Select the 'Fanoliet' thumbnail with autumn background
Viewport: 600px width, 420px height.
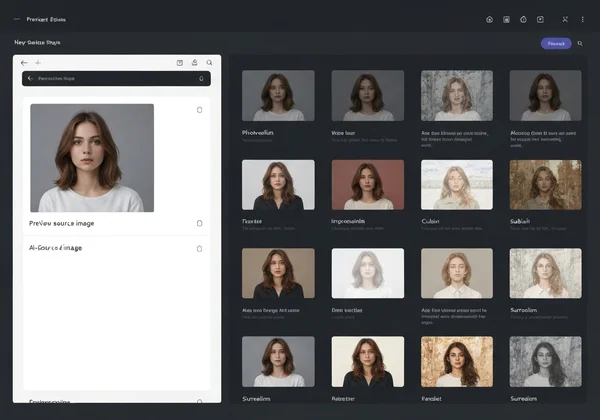[x=457, y=361]
